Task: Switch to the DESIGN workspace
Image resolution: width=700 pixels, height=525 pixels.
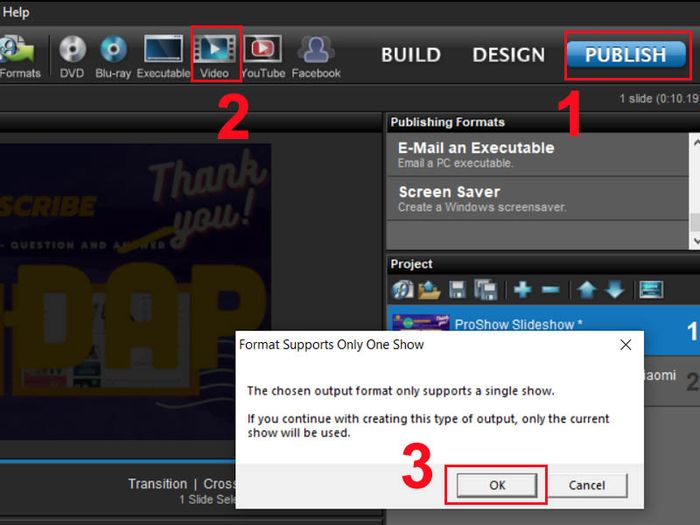Action: (508, 55)
